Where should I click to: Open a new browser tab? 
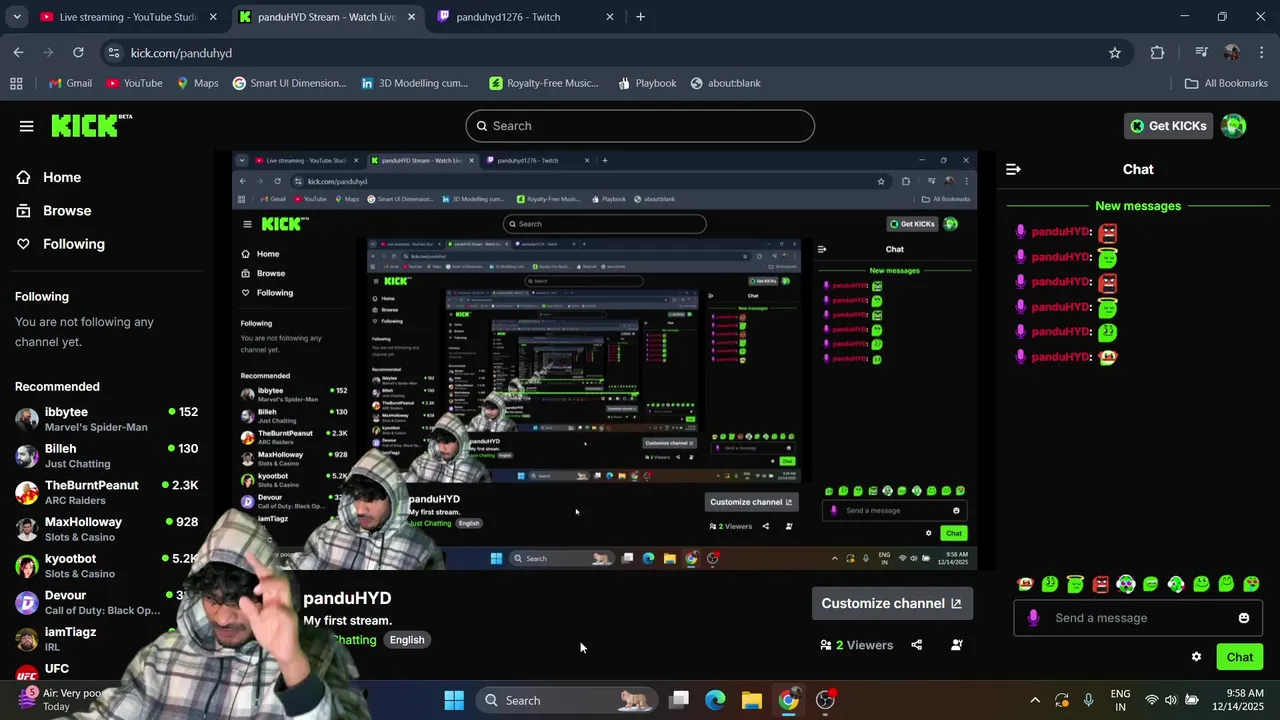[640, 17]
